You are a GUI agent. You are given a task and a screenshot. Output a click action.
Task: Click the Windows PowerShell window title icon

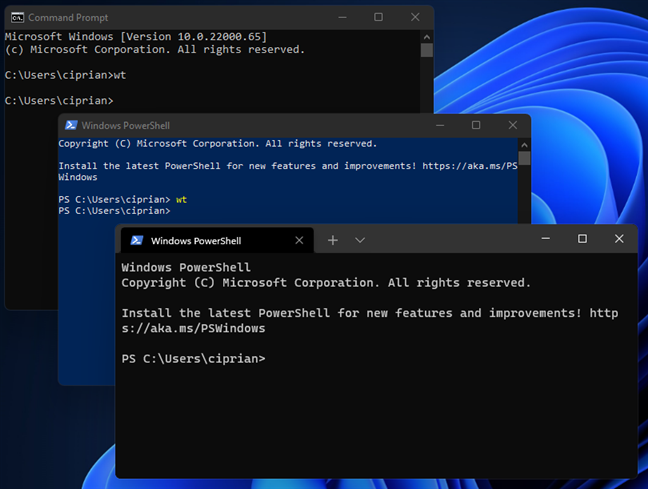click(x=71, y=125)
